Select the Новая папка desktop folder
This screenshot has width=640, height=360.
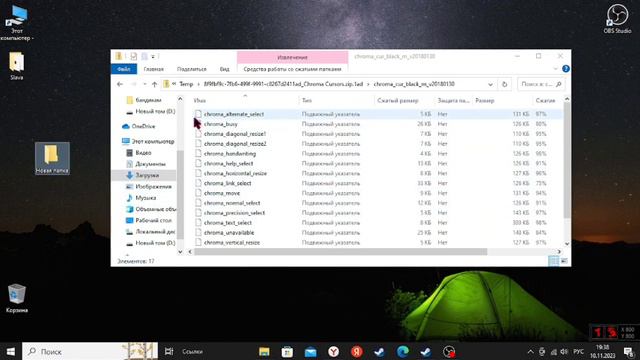(52, 159)
